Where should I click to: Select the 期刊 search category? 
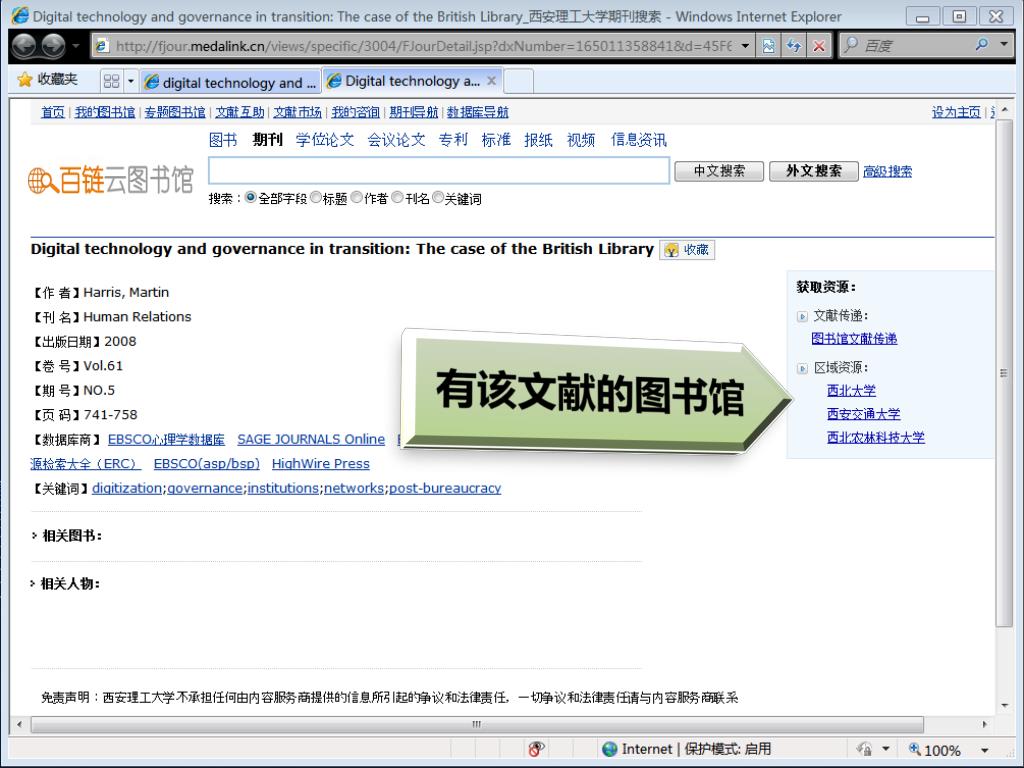pyautogui.click(x=268, y=140)
